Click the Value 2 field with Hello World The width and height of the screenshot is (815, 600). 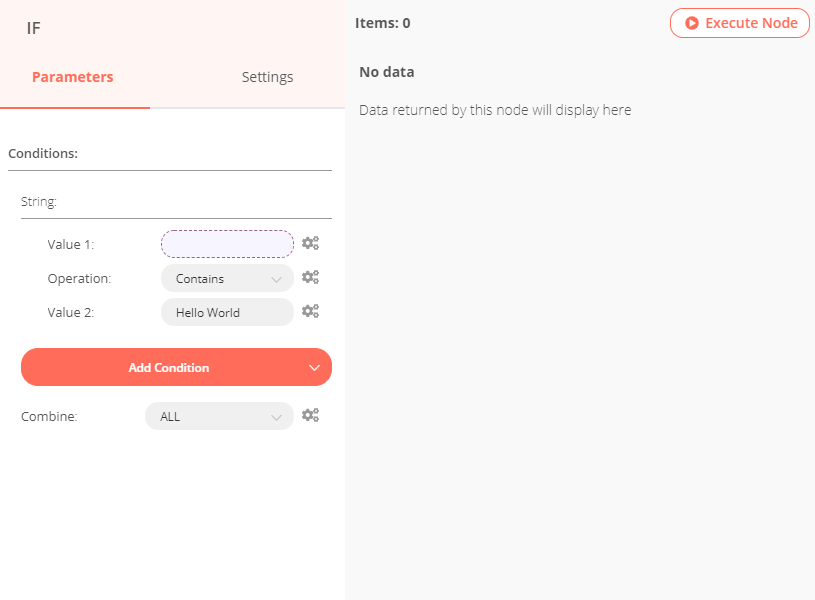pyautogui.click(x=227, y=313)
